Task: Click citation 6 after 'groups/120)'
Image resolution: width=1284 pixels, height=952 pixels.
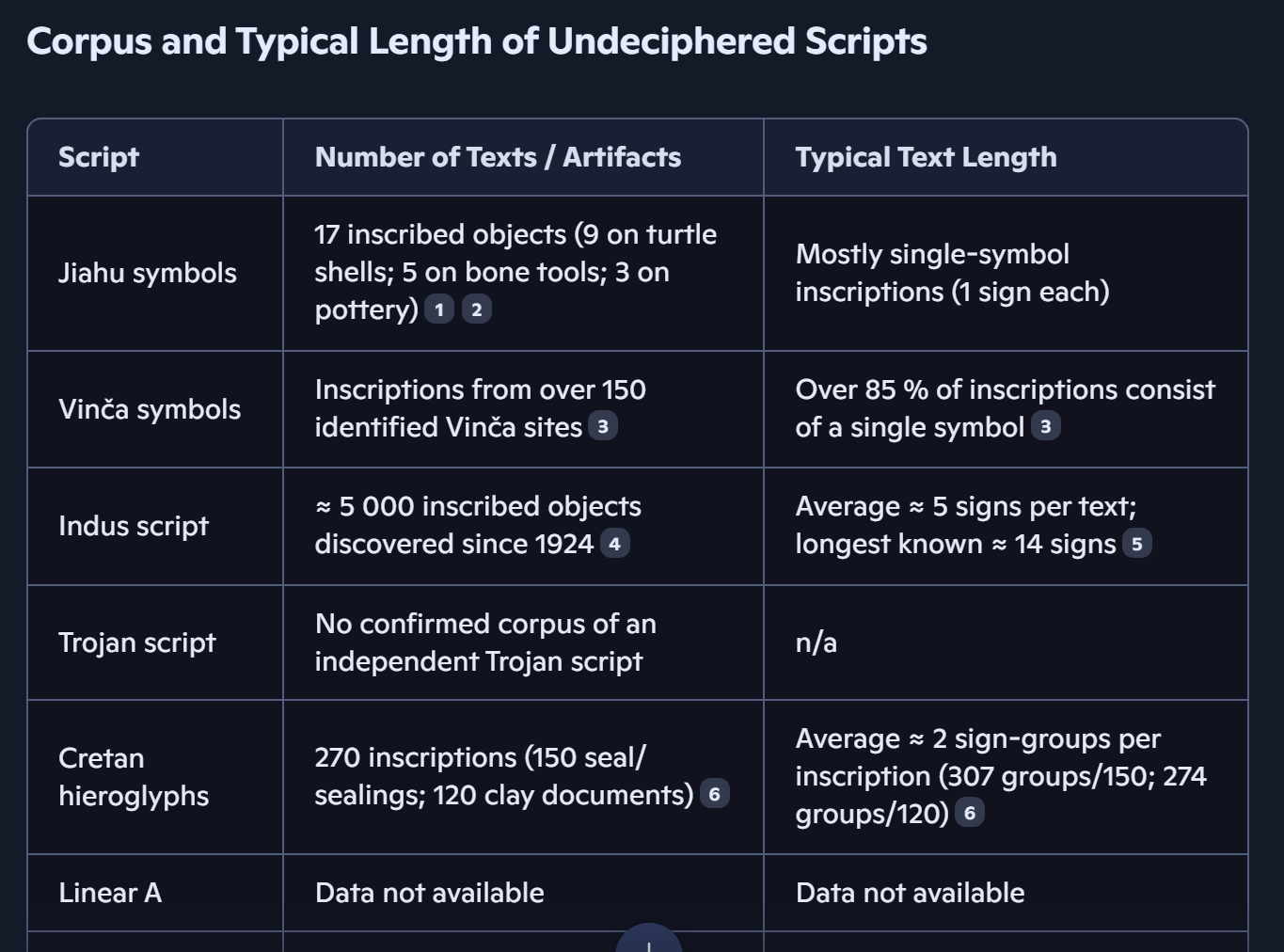Action: [970, 813]
